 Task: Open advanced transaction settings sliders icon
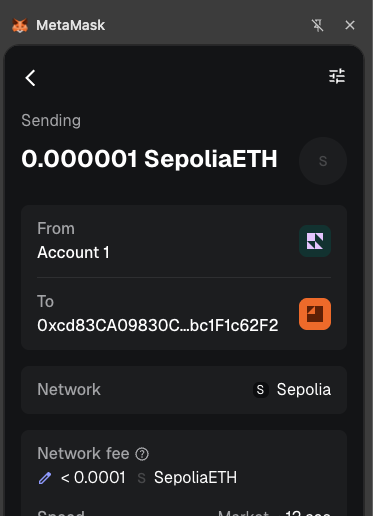tap(337, 76)
